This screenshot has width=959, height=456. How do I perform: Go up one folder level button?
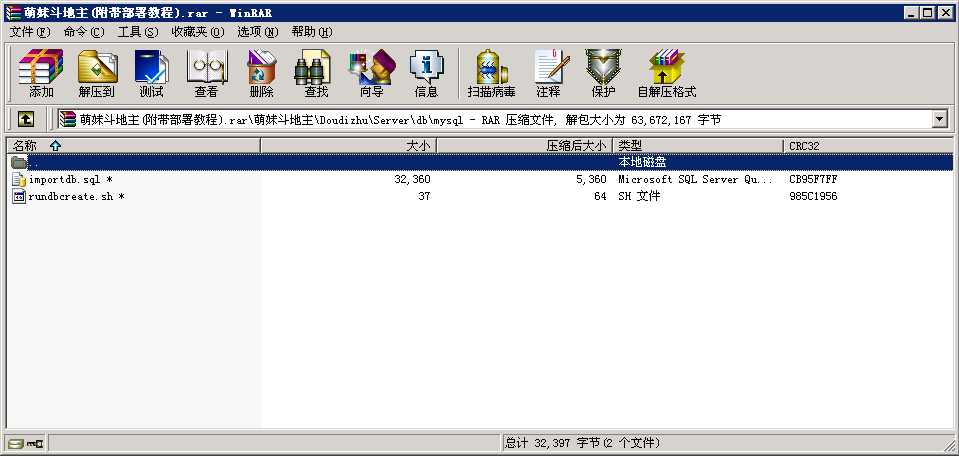(x=25, y=120)
